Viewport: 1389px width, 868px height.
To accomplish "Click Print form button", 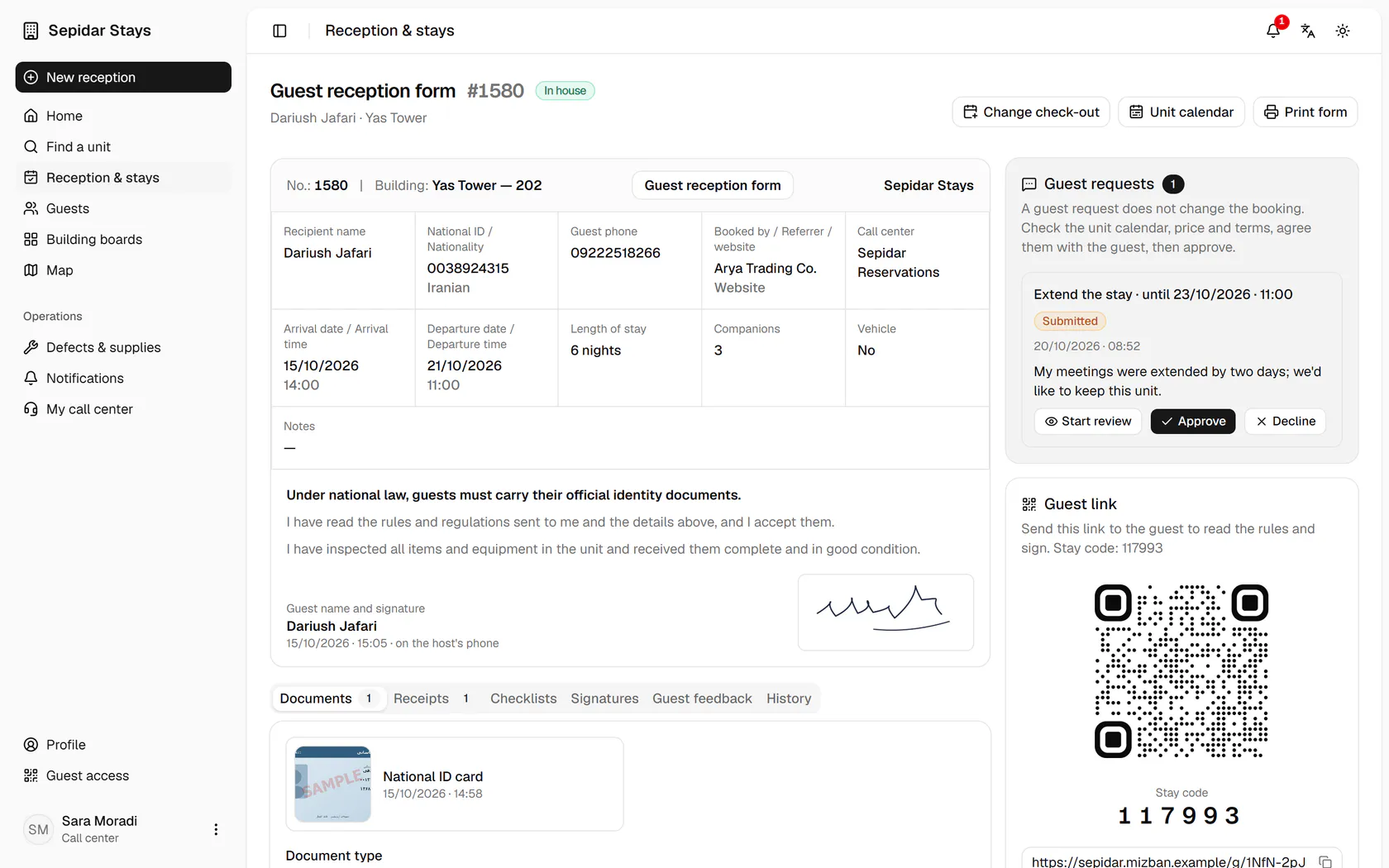I will coord(1305,112).
